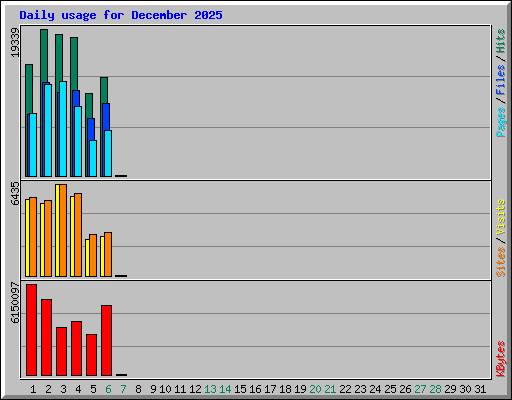The height and width of the screenshot is (400, 512).
Task: Click day label 1 on x-axis
Action: [33, 389]
